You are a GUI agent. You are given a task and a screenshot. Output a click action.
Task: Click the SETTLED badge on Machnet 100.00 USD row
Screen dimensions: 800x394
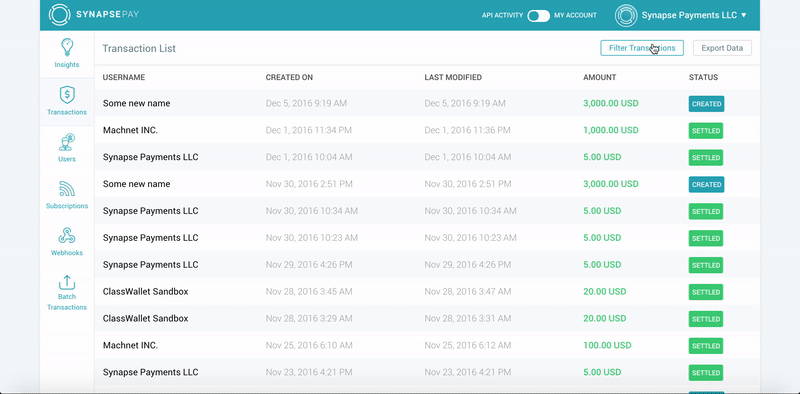click(x=706, y=346)
